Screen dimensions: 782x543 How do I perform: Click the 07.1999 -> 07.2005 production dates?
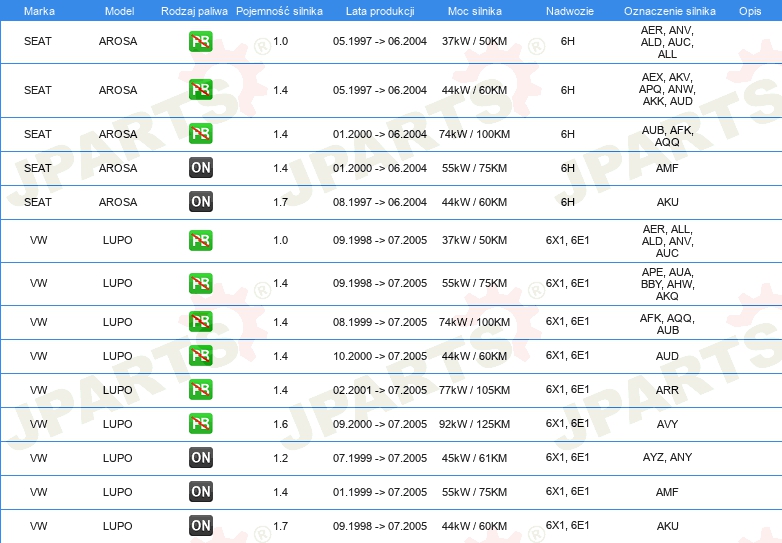point(380,458)
